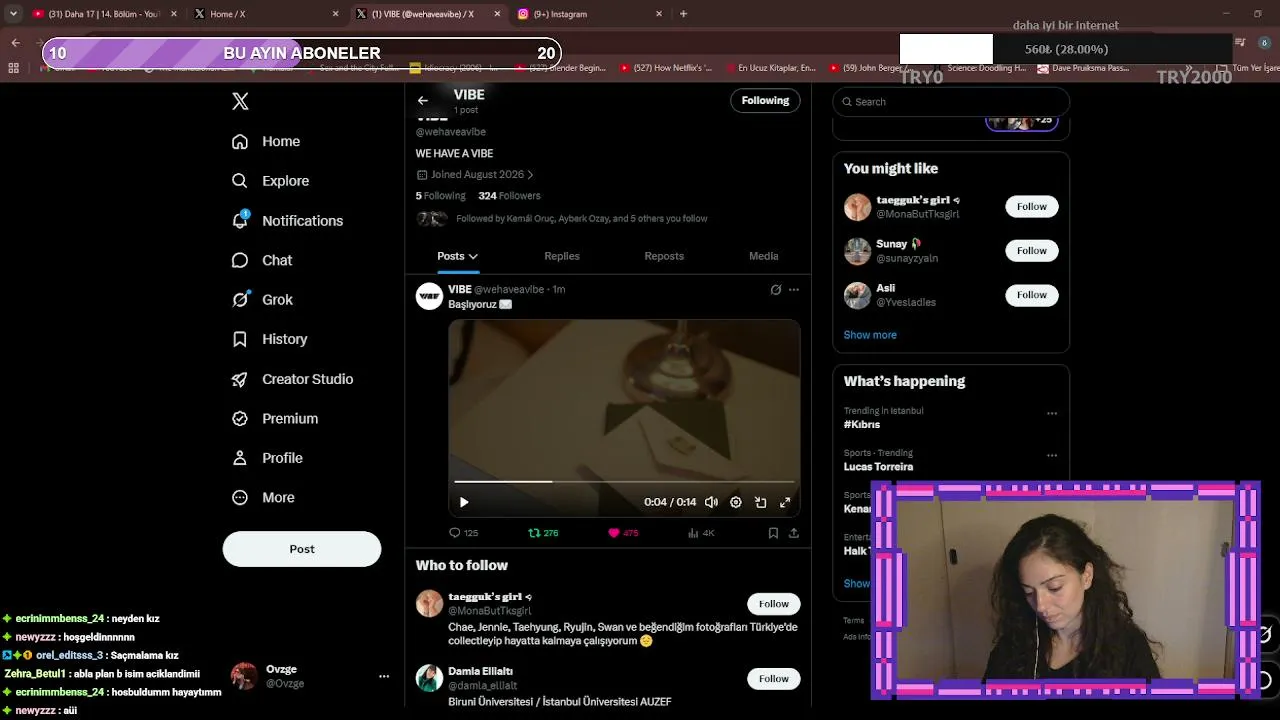The image size is (1280, 720).
Task: Click the Grok icon on VIBE's post
Action: tap(775, 290)
